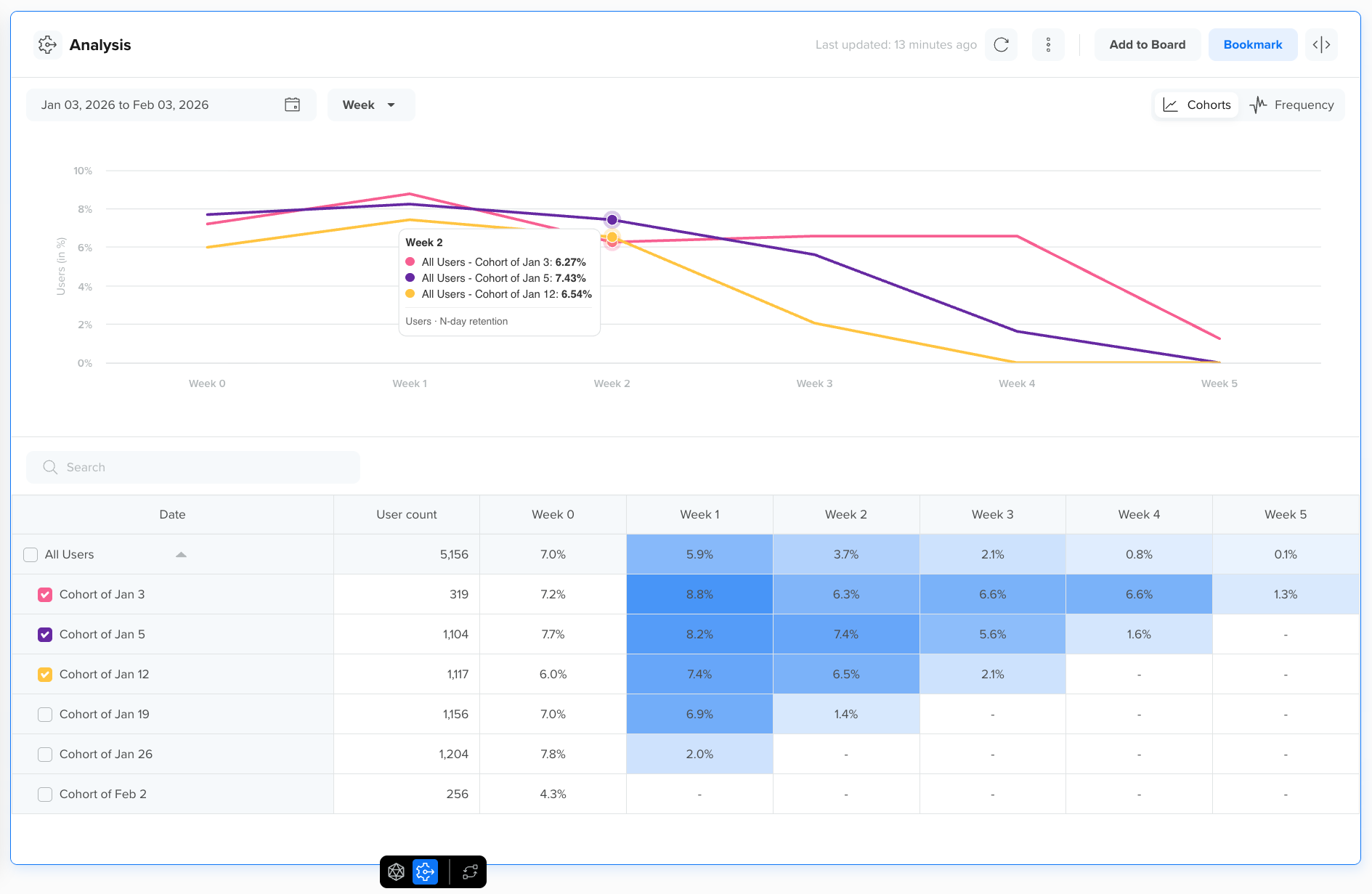Click the Bookmark button

click(x=1253, y=45)
